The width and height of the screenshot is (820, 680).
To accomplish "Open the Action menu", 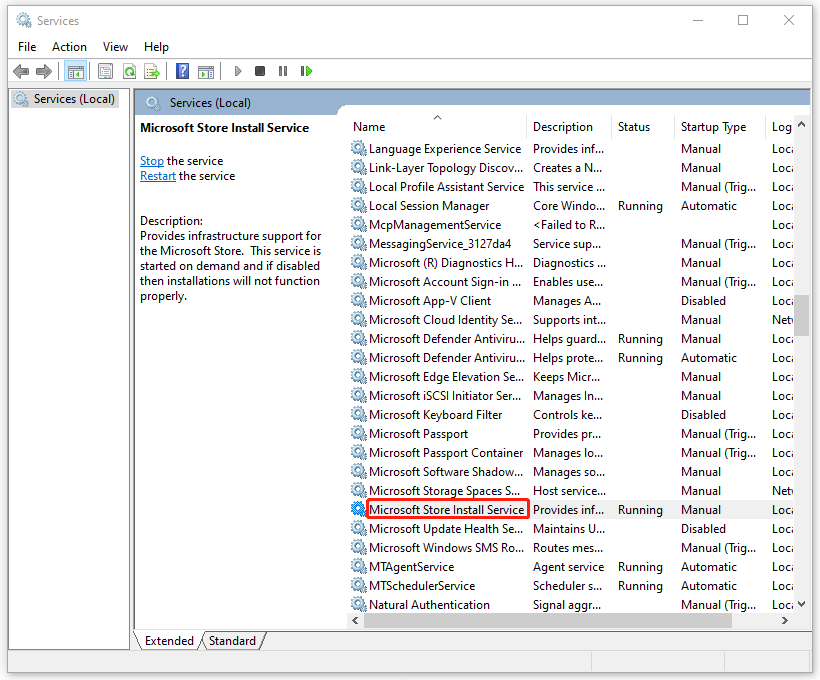I will [x=69, y=46].
